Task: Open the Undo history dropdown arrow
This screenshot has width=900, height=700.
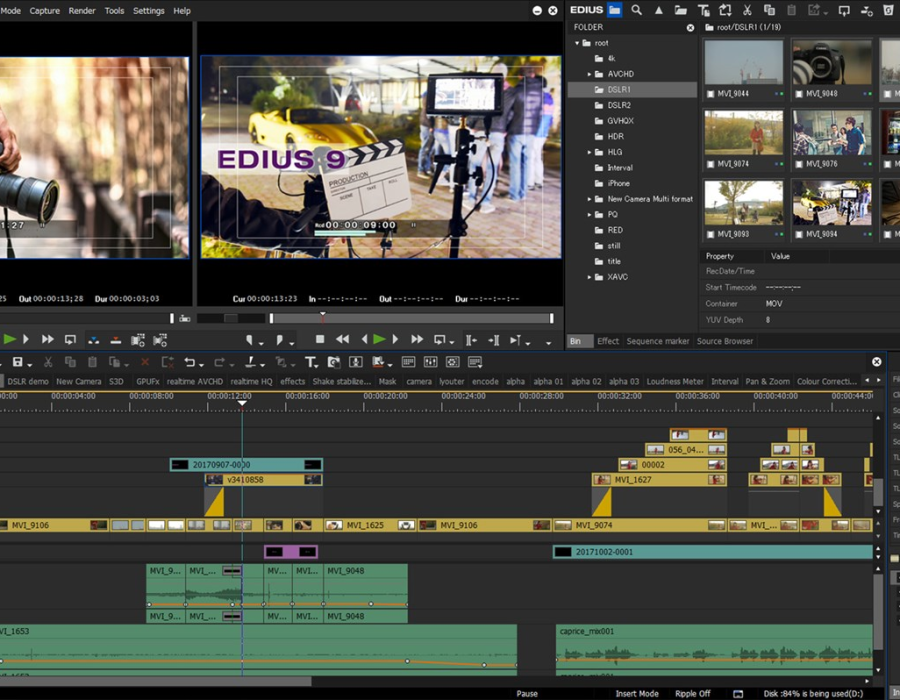Action: [201, 364]
